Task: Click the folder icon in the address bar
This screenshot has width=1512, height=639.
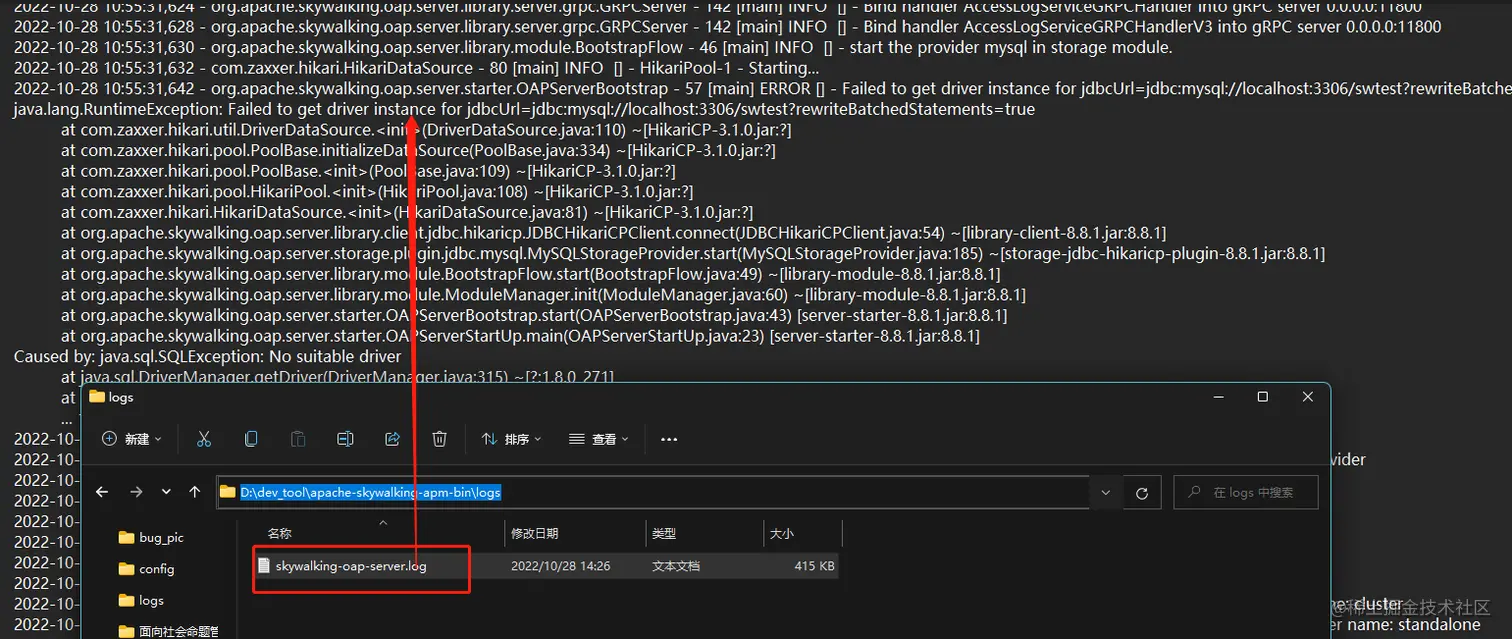Action: (x=228, y=492)
